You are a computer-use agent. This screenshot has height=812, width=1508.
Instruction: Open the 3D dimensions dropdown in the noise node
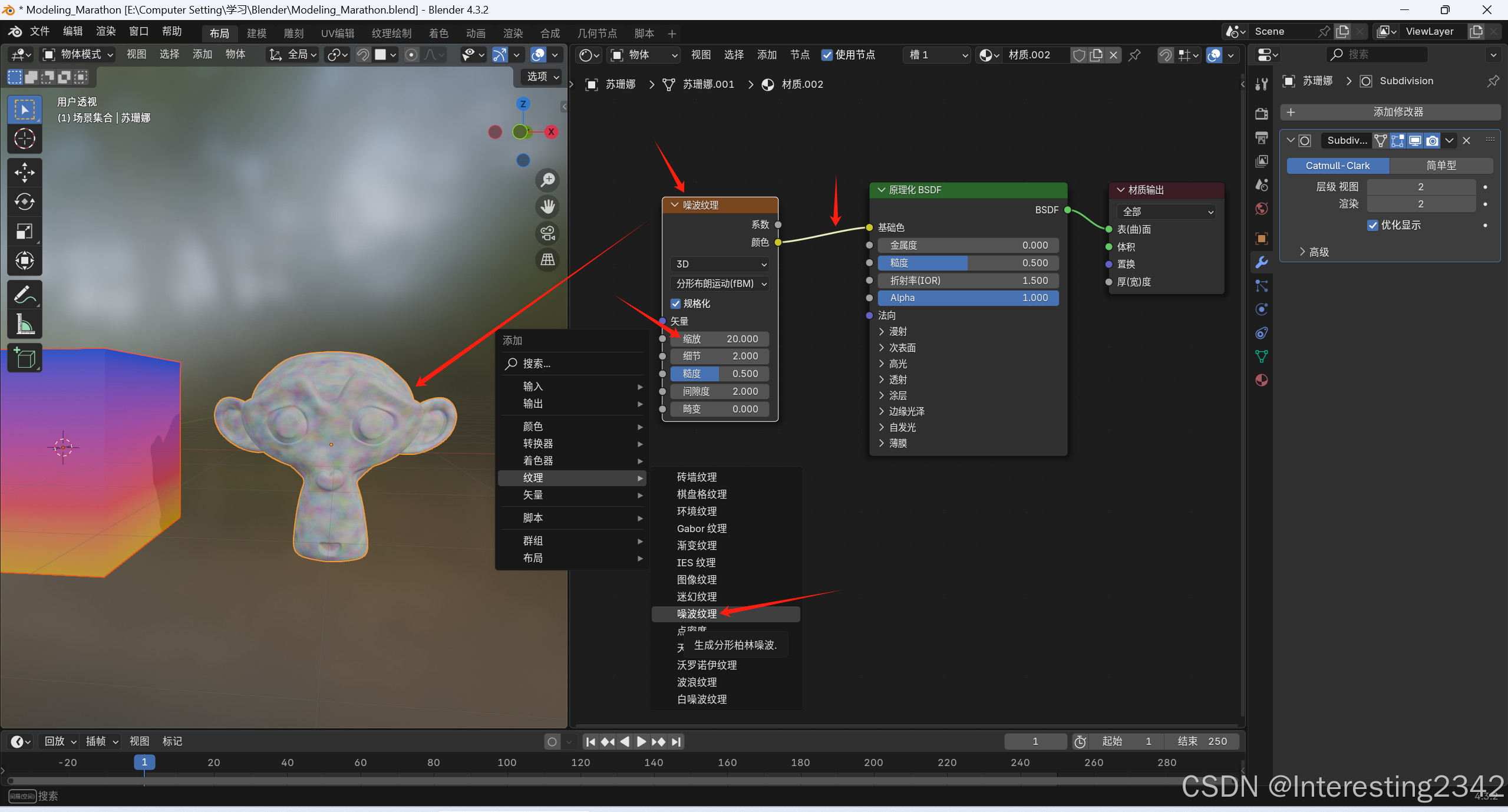click(x=720, y=264)
